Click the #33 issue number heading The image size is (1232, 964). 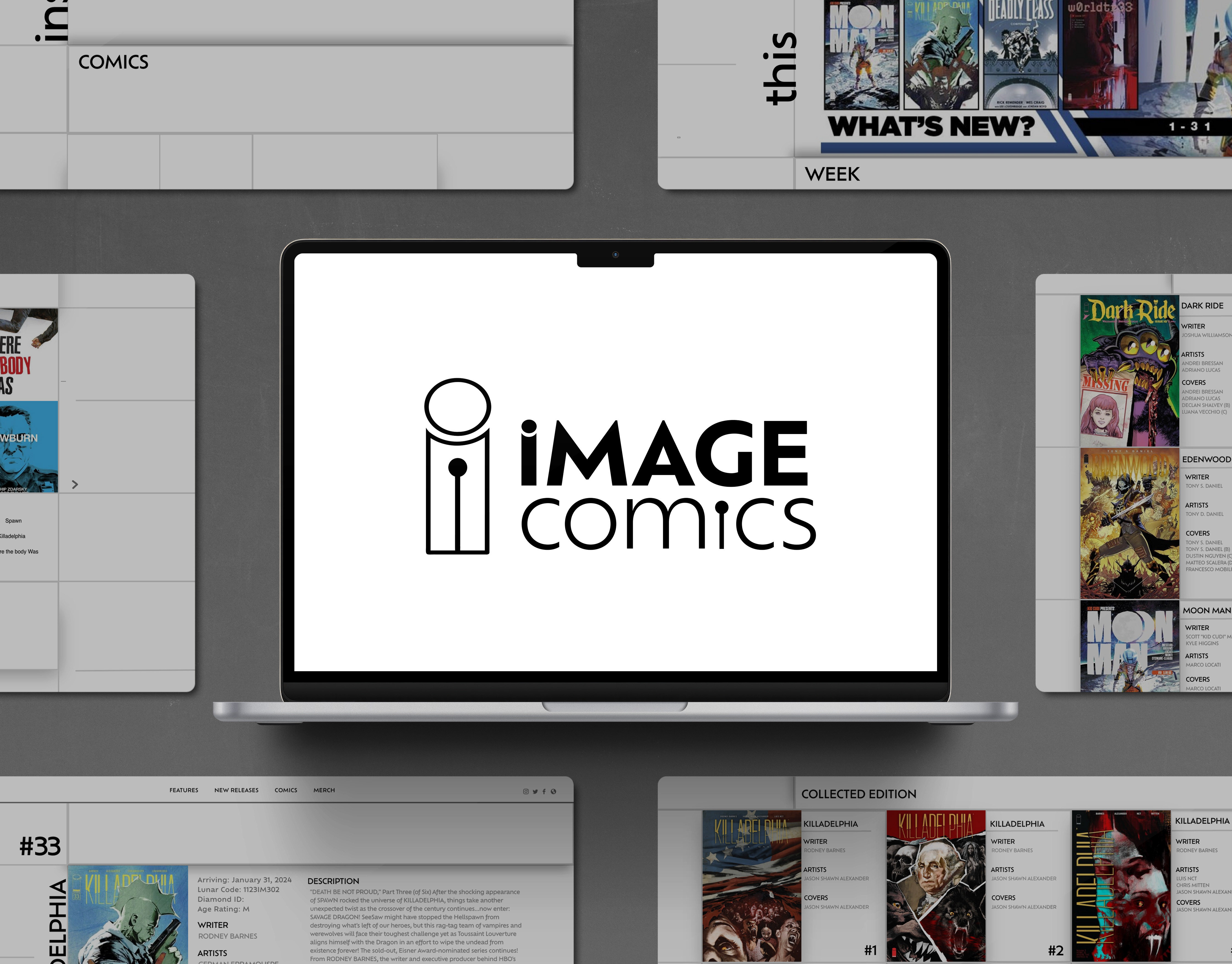tap(40, 846)
